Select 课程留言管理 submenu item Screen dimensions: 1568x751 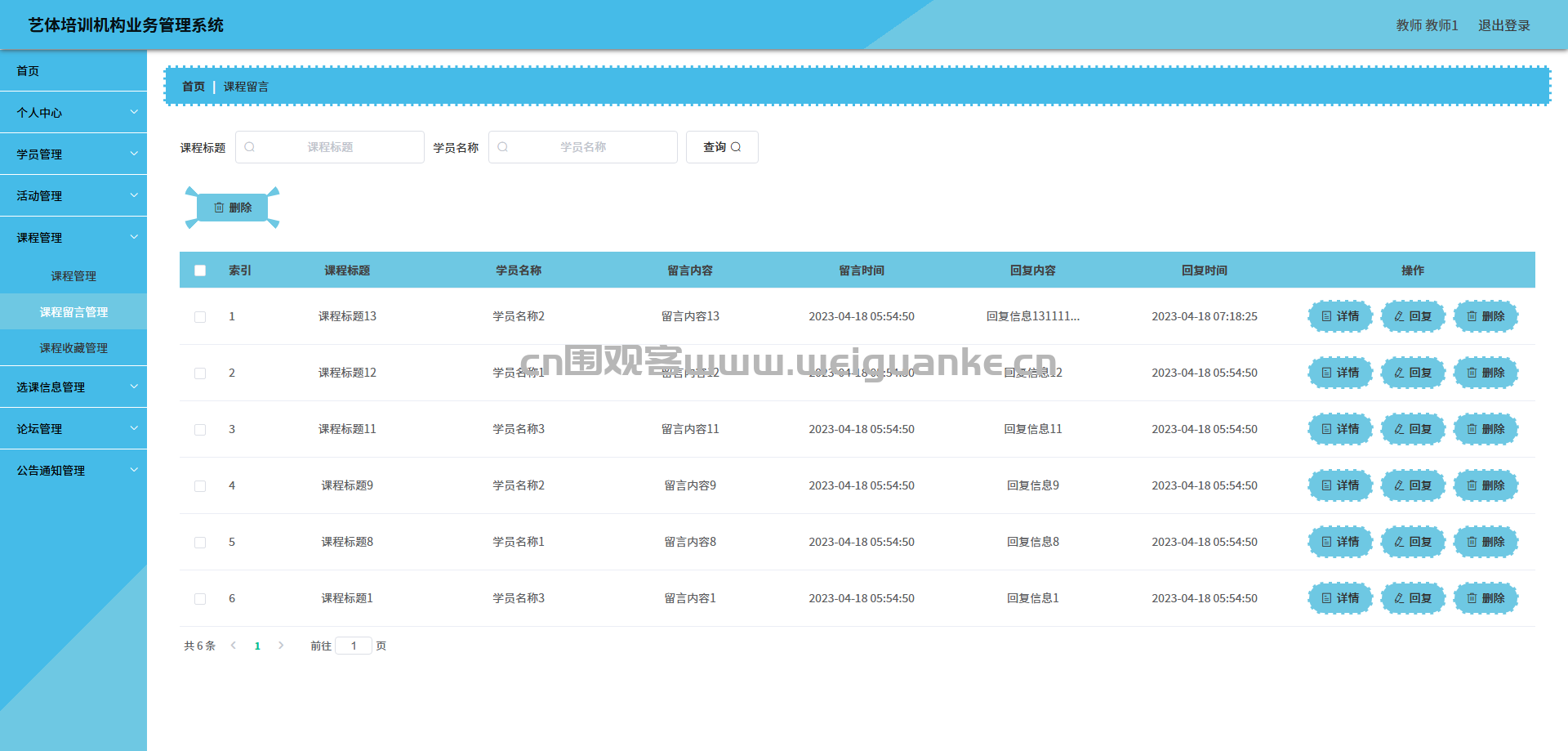tap(73, 312)
